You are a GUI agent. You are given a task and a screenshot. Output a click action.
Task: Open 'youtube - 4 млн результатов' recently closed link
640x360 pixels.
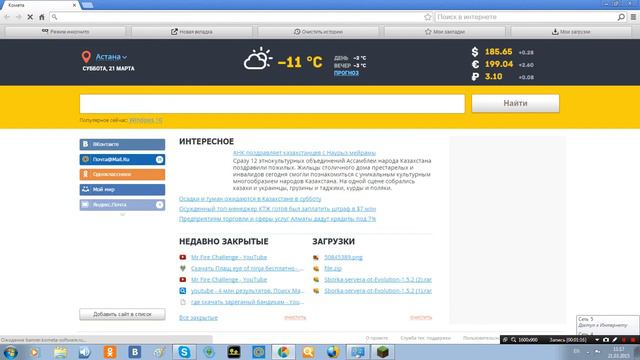pyautogui.click(x=247, y=291)
